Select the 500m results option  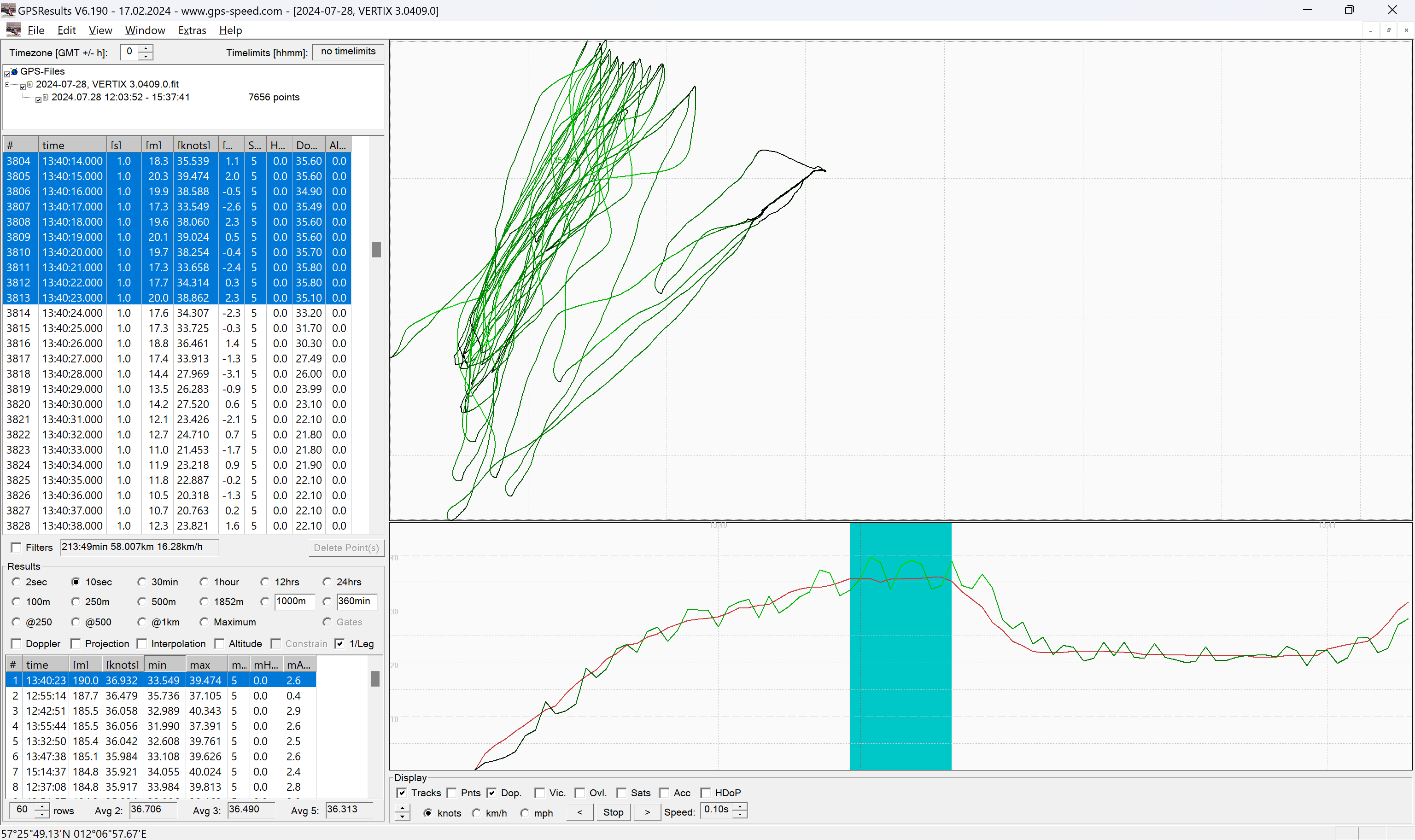coord(141,602)
